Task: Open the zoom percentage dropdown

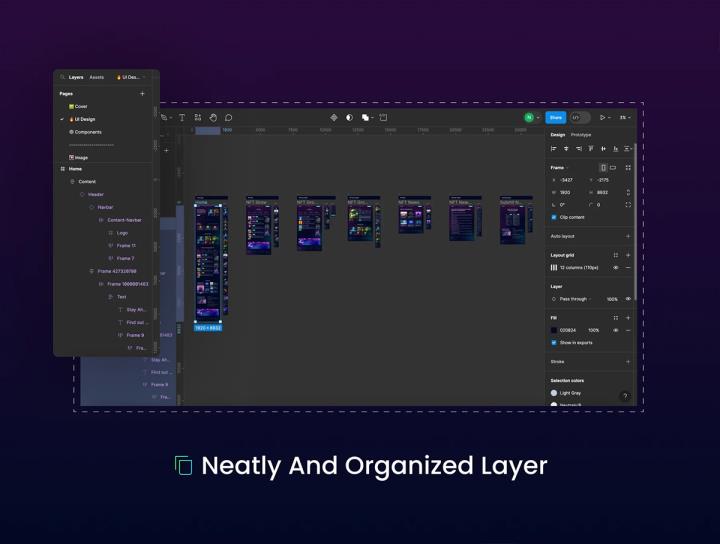Action: pos(624,117)
